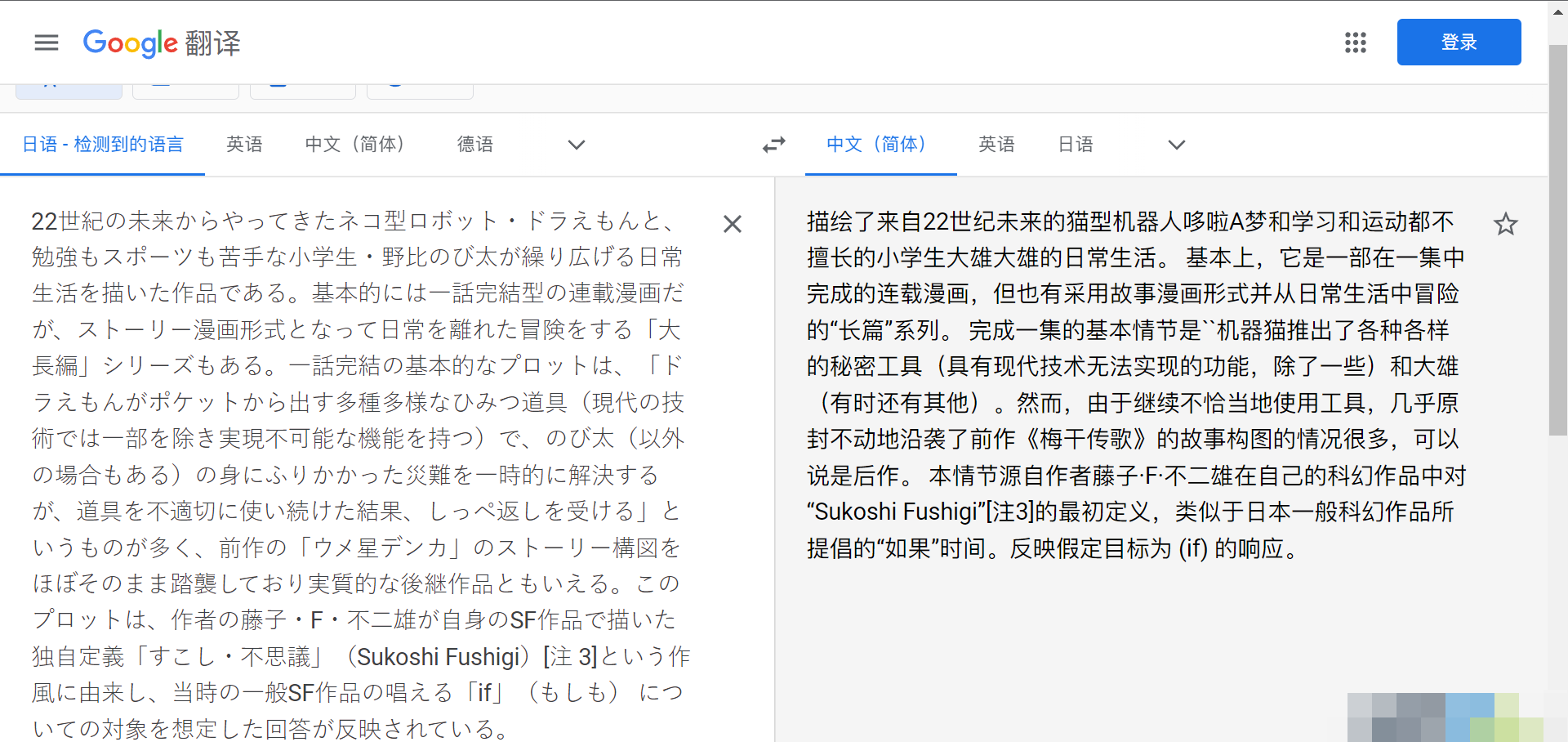Click the translated Chinese text output
This screenshot has height=742, width=1568.
point(1137,384)
